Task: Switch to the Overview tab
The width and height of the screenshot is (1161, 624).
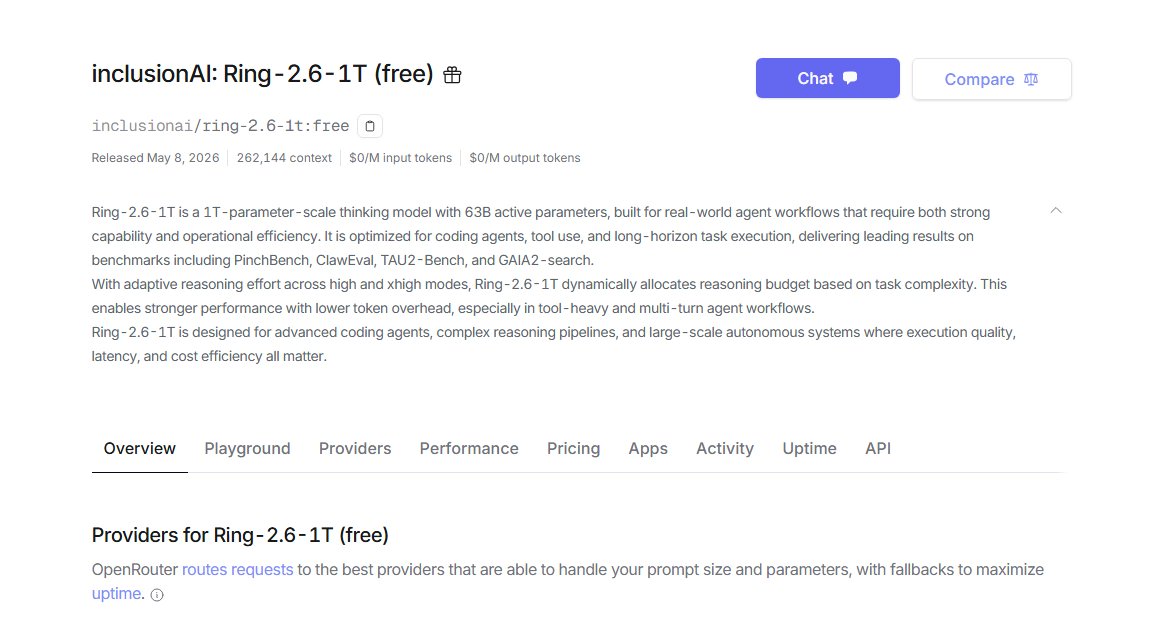Action: click(139, 449)
